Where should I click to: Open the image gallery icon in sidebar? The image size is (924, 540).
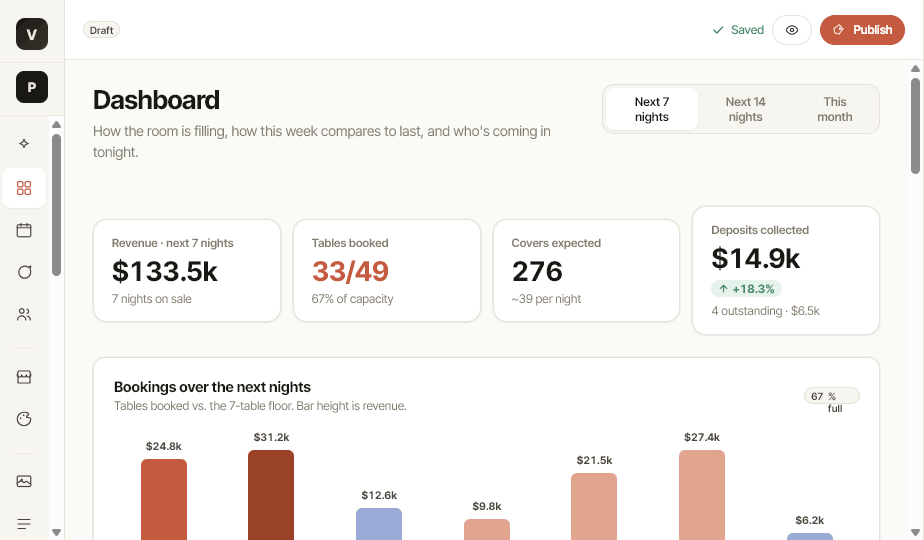pyautogui.click(x=24, y=482)
